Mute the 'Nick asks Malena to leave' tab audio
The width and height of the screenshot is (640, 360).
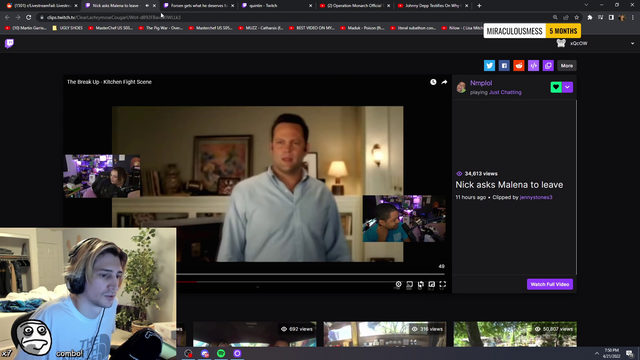pyautogui.click(x=147, y=6)
